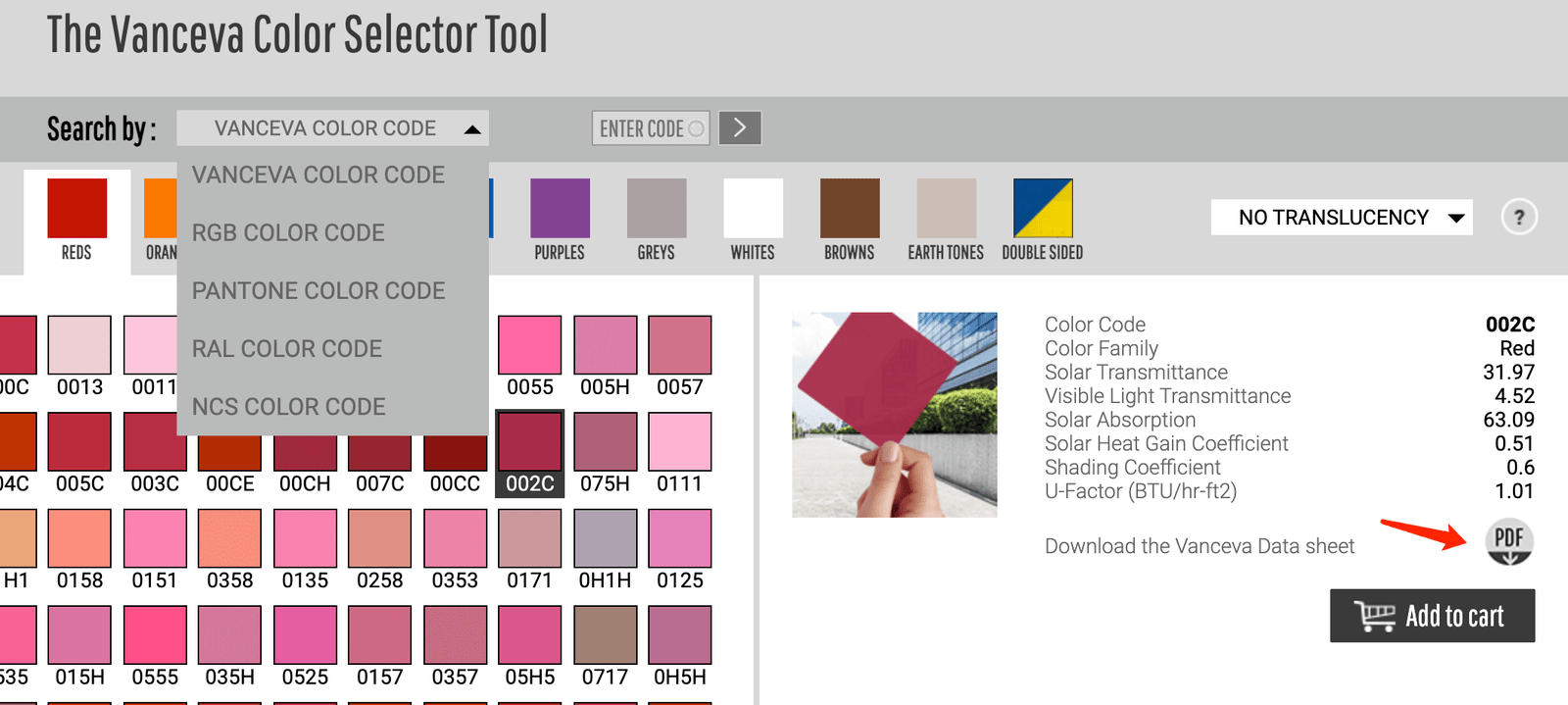Click the Add to cart button
This screenshot has height=705, width=1568.
click(x=1432, y=616)
